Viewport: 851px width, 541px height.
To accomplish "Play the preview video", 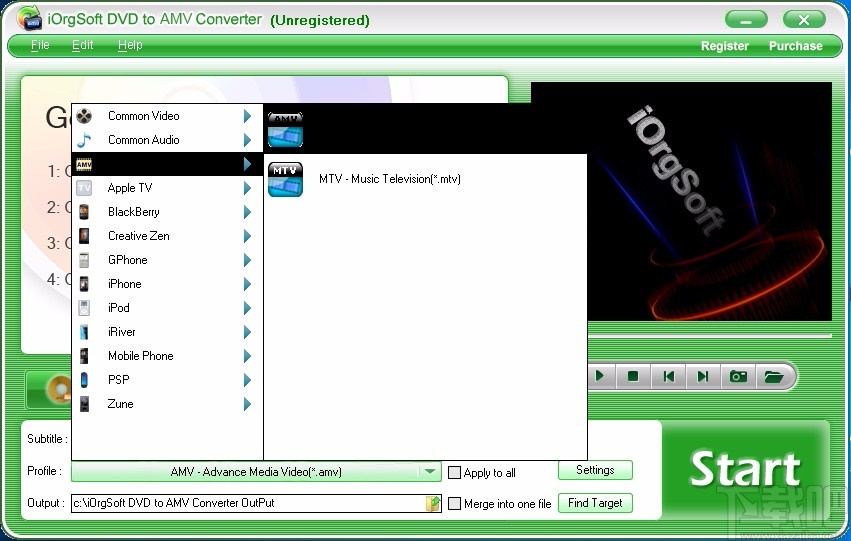I will coord(600,376).
